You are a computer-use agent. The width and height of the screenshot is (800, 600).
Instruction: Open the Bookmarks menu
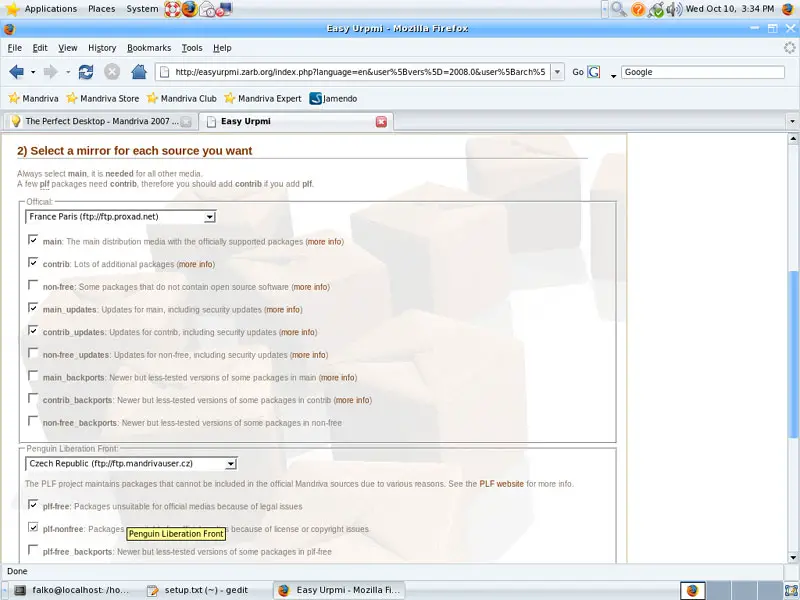pos(149,48)
